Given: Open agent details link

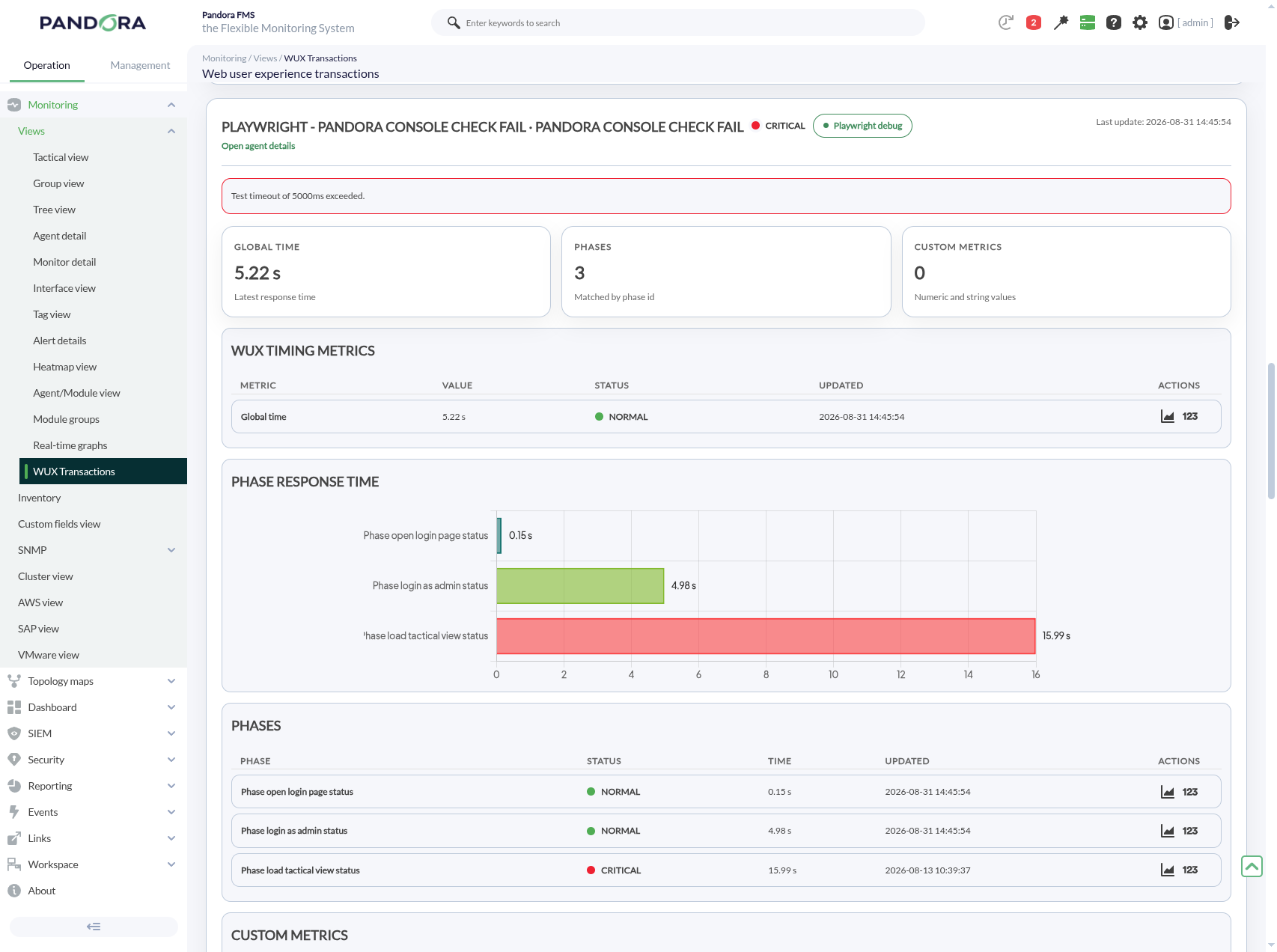Looking at the screenshot, I should coord(258,146).
